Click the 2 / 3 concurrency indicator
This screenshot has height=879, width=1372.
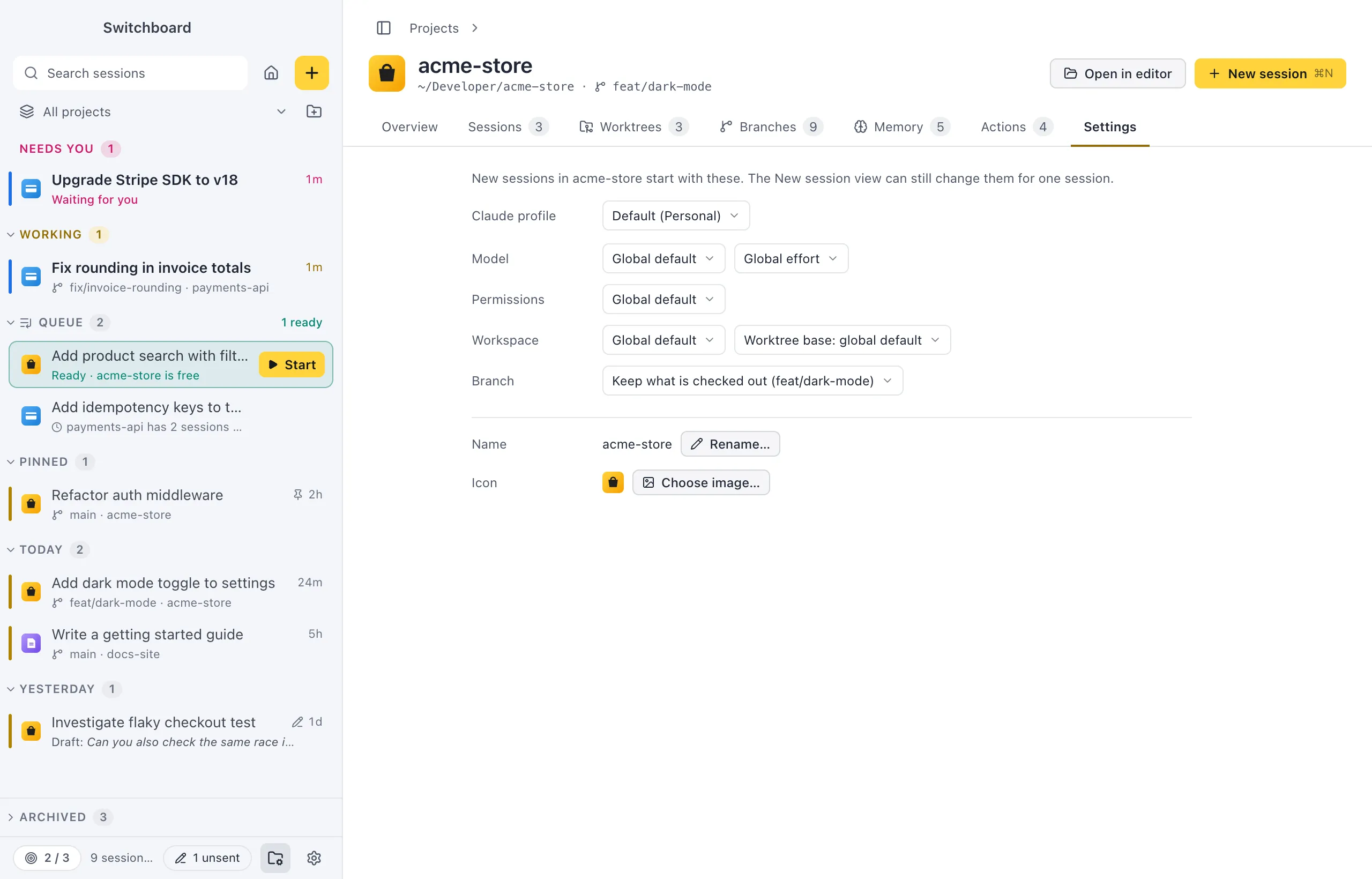(x=47, y=858)
